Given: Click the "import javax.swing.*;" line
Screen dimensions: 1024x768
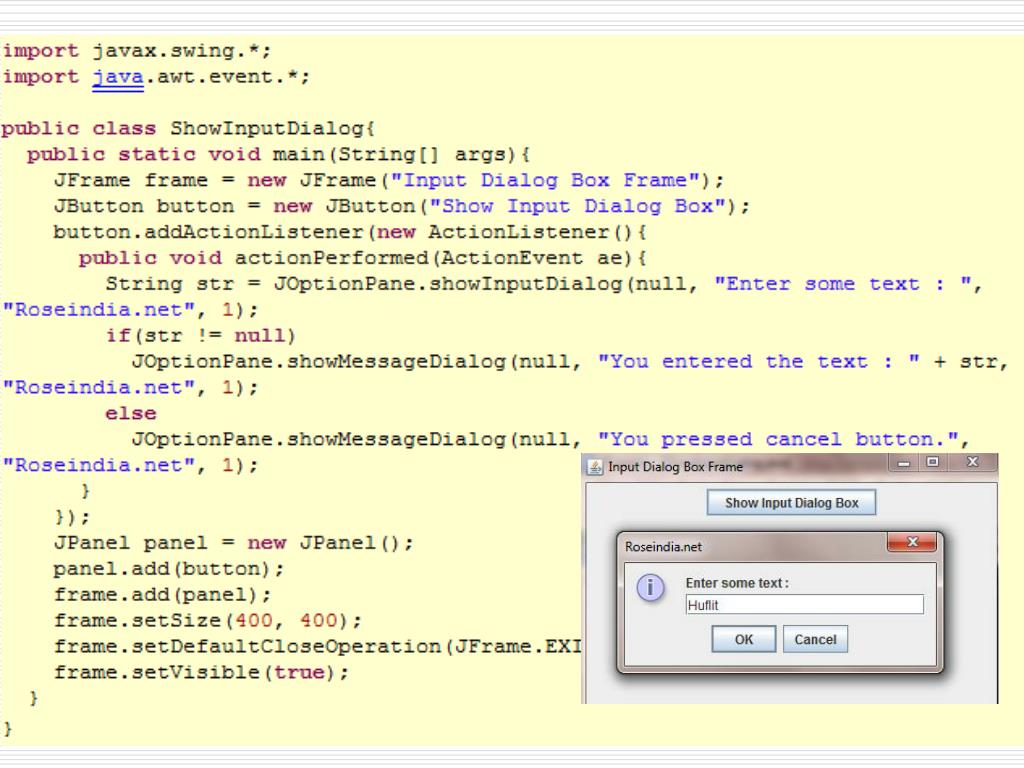Looking at the screenshot, I should [136, 50].
